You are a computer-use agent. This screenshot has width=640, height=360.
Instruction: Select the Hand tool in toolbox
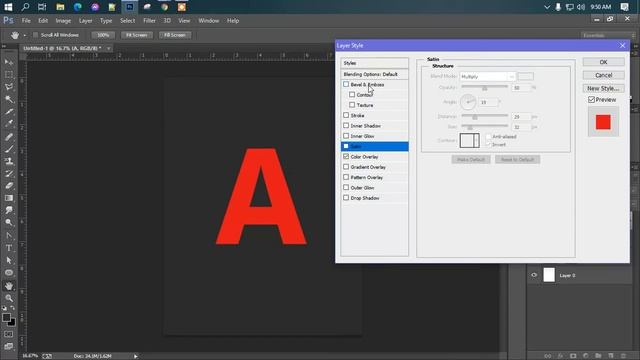point(9,286)
